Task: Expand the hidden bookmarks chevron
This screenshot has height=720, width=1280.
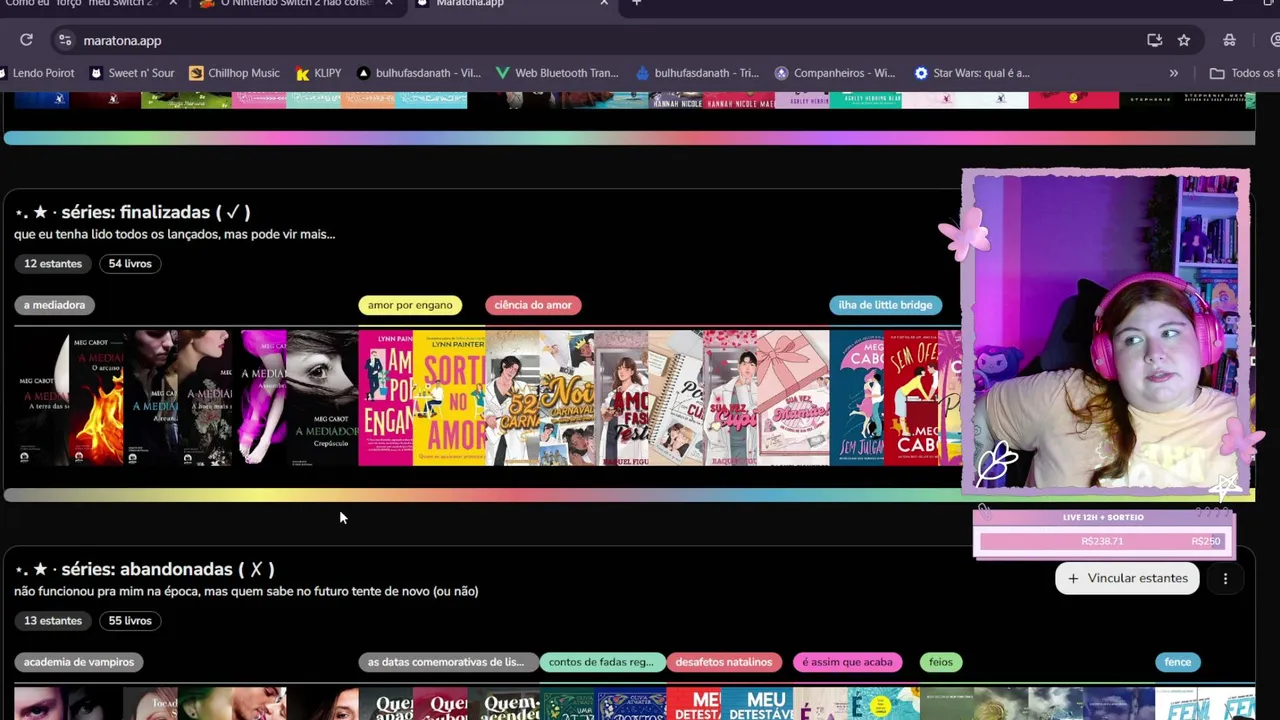Action: tap(1174, 73)
